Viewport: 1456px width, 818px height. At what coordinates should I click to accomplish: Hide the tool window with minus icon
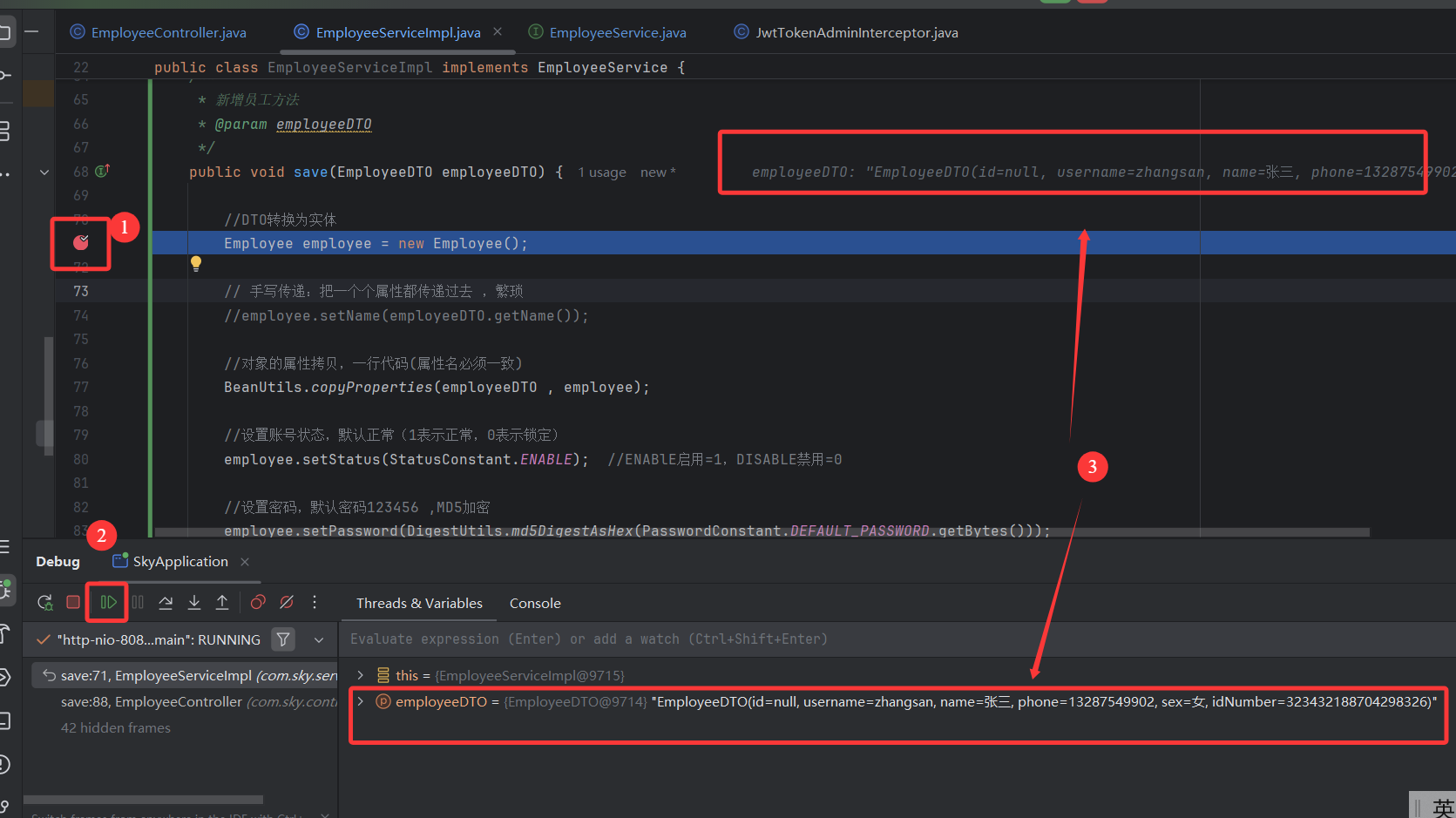(x=31, y=32)
